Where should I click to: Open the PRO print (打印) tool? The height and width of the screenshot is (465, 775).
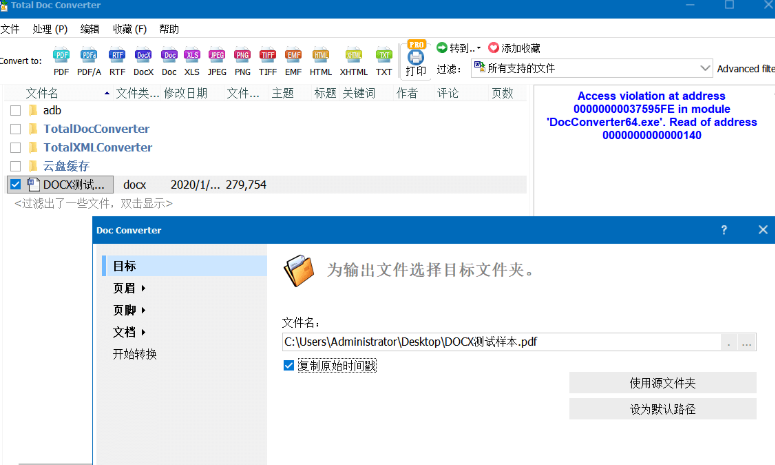pyautogui.click(x=416, y=58)
